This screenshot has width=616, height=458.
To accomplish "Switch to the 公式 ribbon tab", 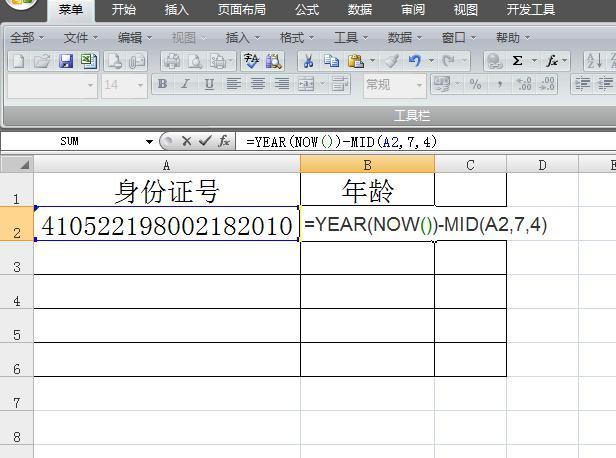I will 307,9.
